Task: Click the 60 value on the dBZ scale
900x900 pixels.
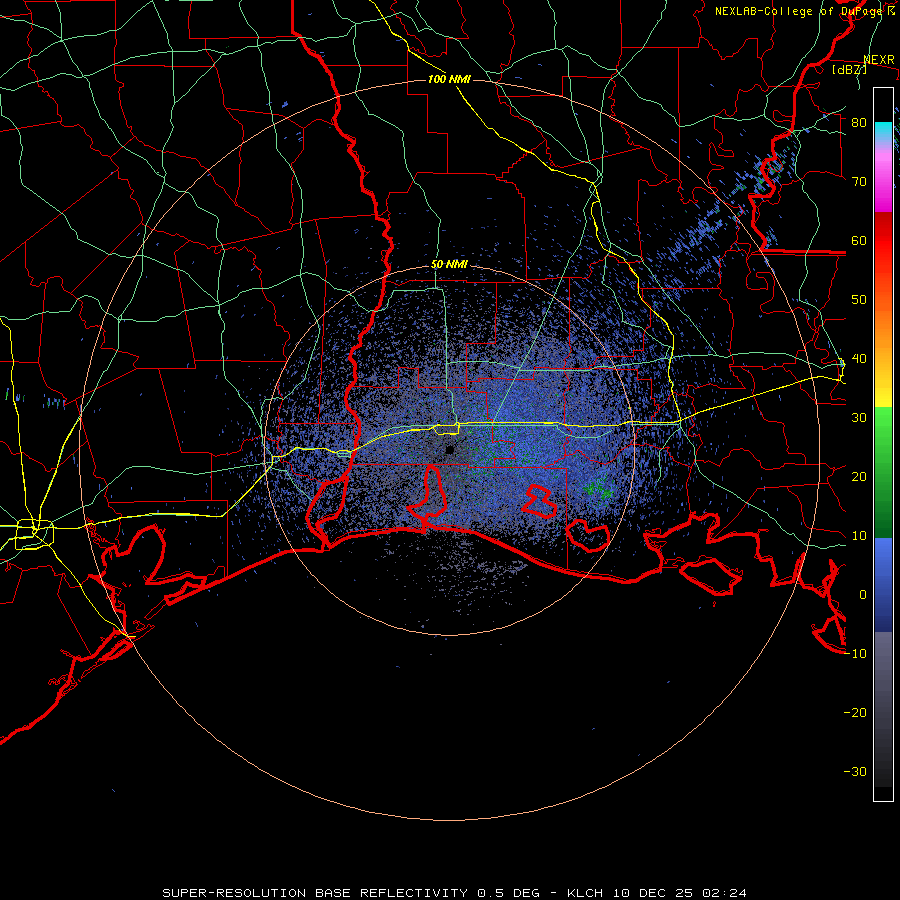Action: (x=859, y=240)
